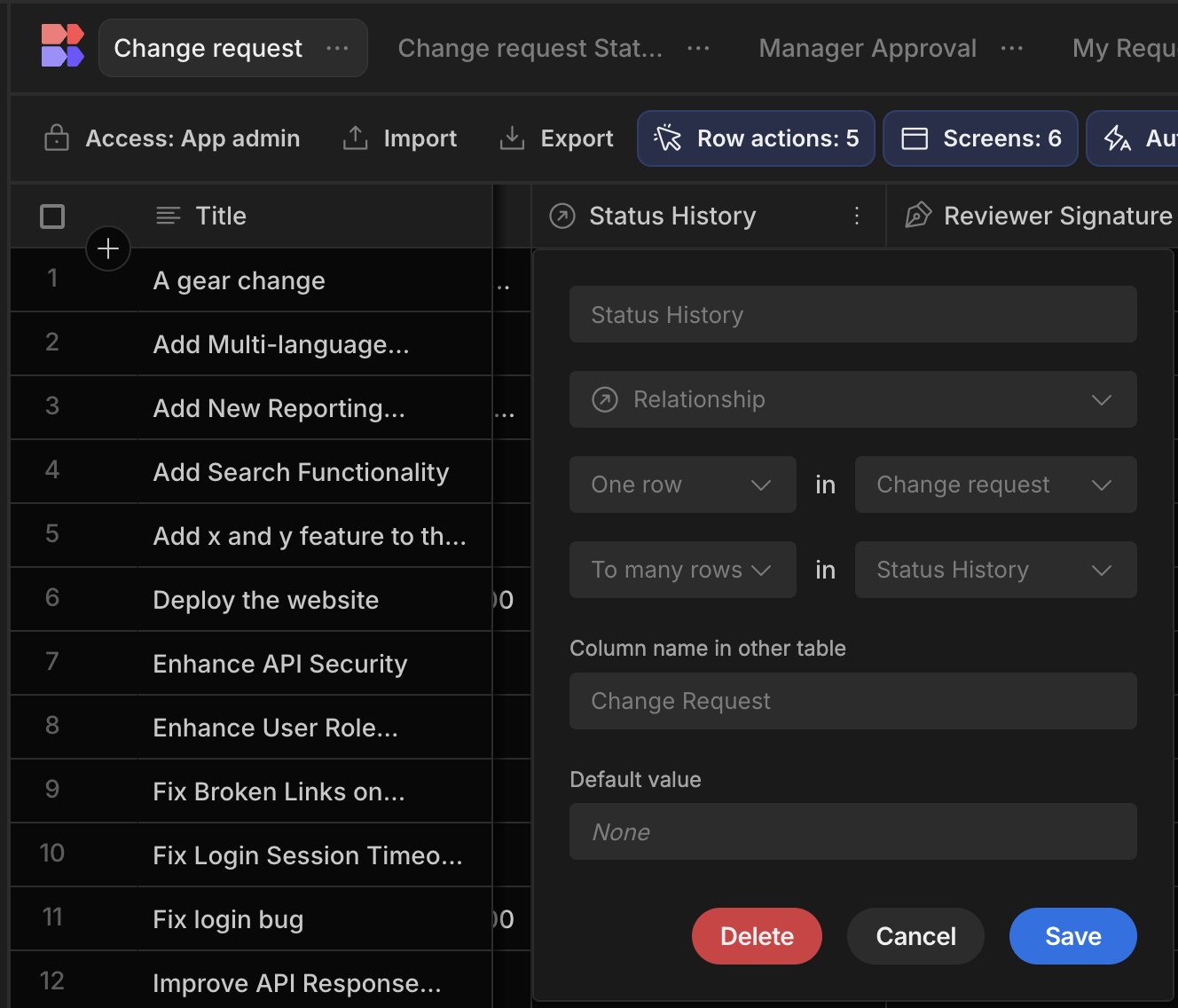Click the Import upload icon
This screenshot has width=1178, height=1008.
coord(356,138)
